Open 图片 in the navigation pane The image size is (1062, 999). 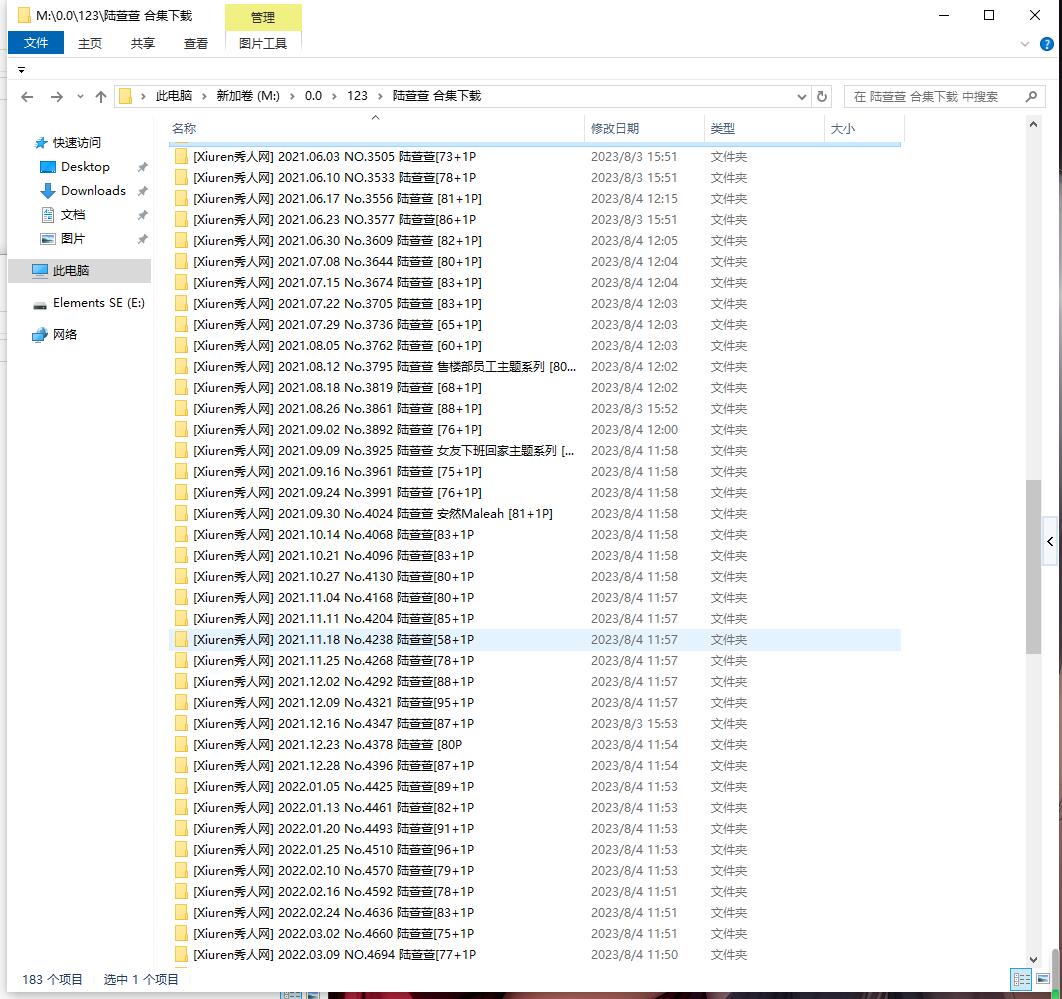coord(72,238)
